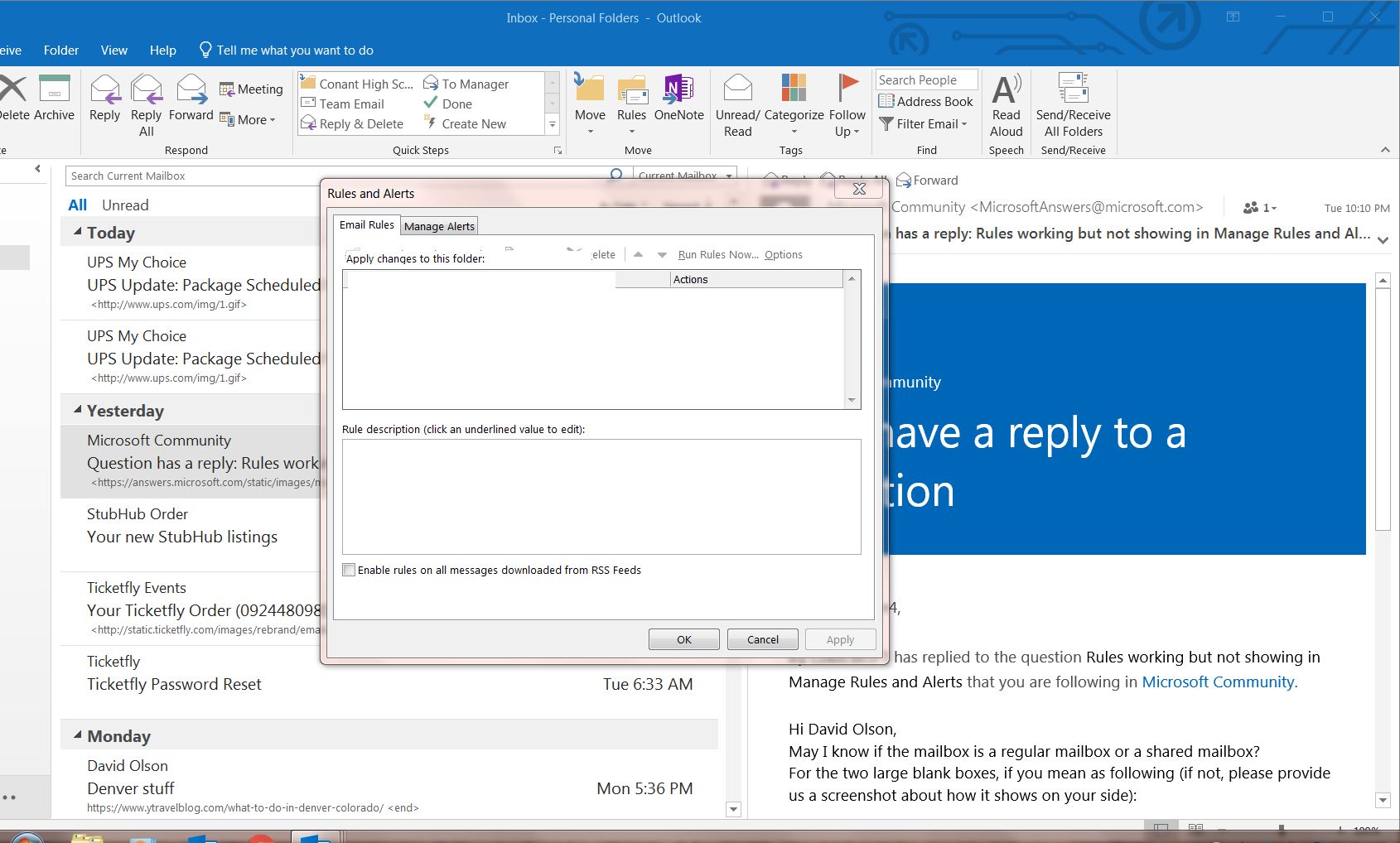Viewport: 1400px width, 843px height.
Task: Select the To Manager quick step
Action: [x=466, y=84]
